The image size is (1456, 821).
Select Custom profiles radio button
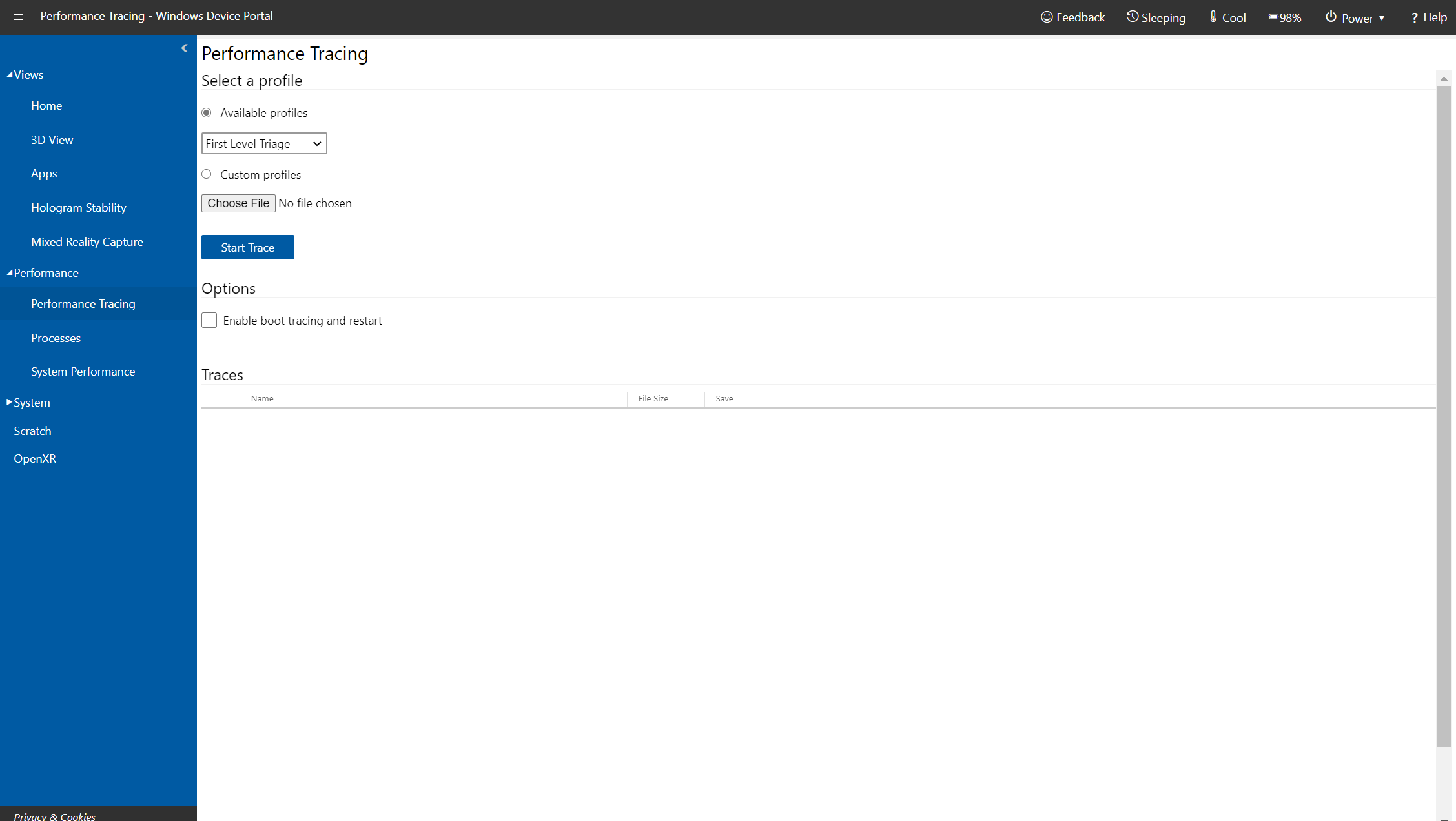[x=207, y=174]
